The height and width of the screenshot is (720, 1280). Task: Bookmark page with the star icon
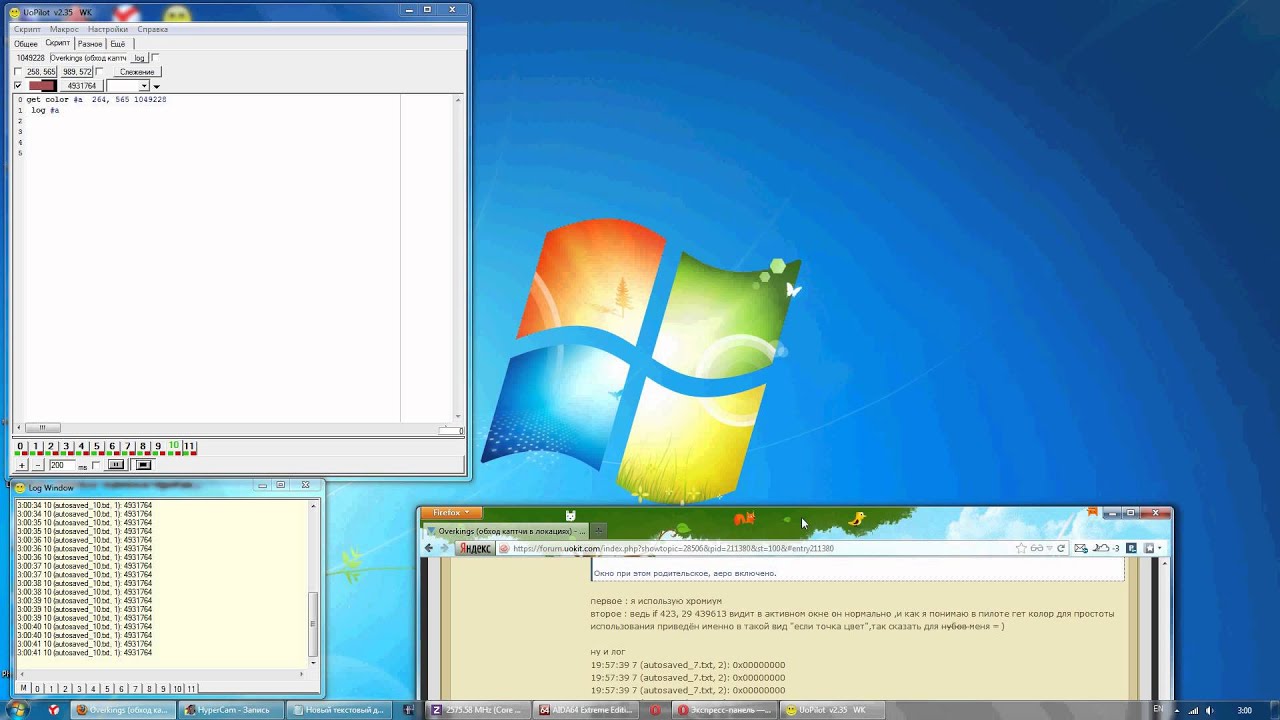(x=1021, y=548)
